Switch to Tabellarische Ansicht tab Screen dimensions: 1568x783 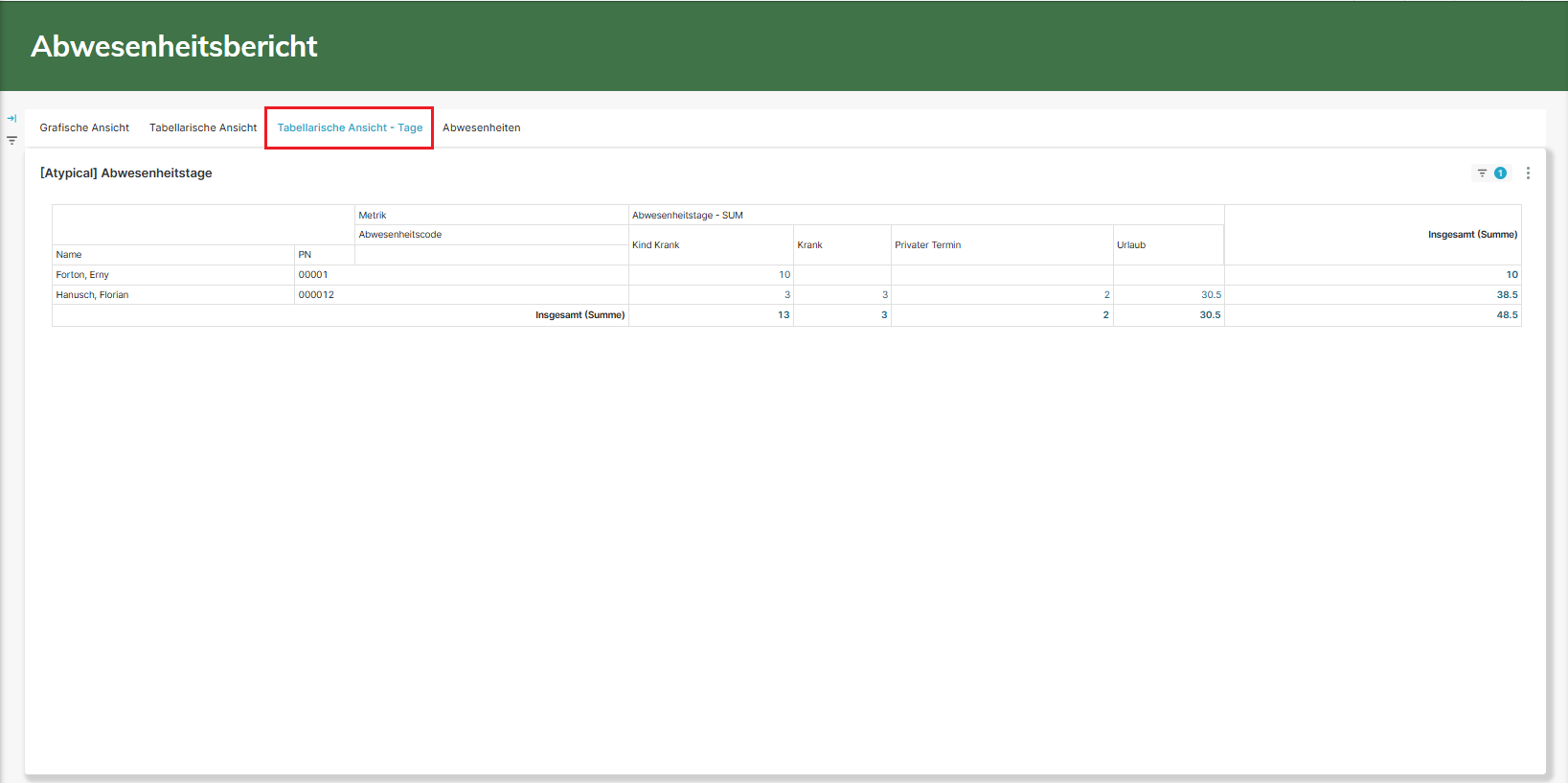coord(203,127)
